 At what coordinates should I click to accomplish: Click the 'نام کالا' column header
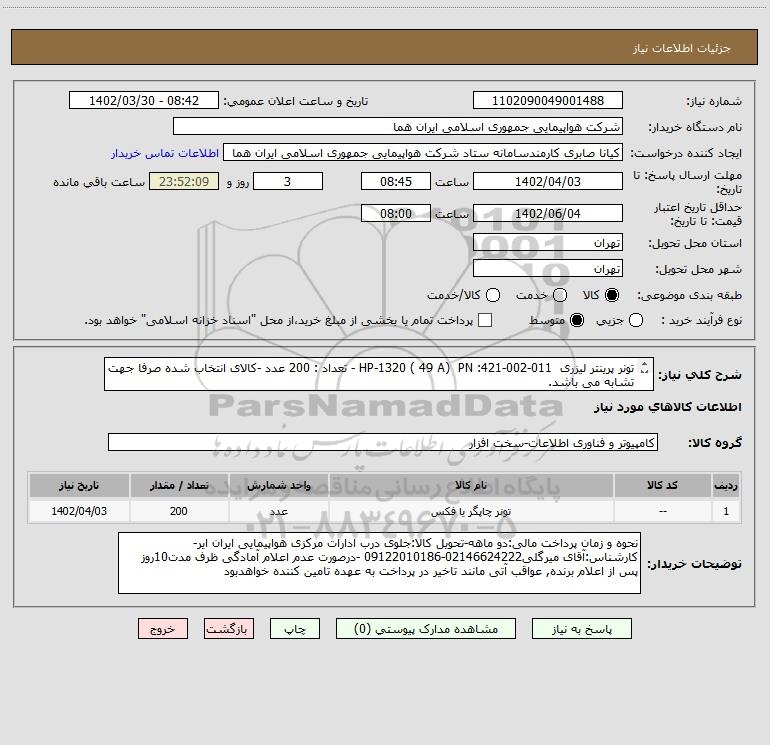point(481,486)
